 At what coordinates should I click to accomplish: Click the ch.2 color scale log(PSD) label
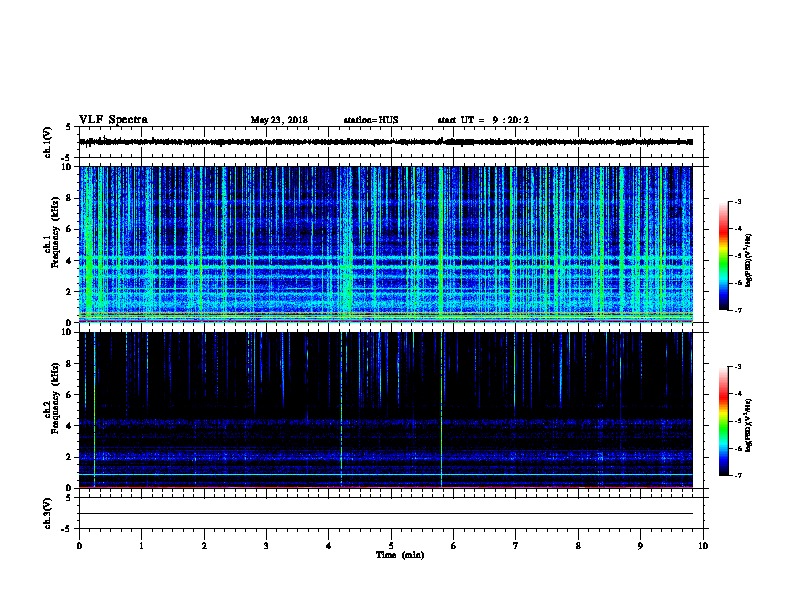[x=748, y=425]
